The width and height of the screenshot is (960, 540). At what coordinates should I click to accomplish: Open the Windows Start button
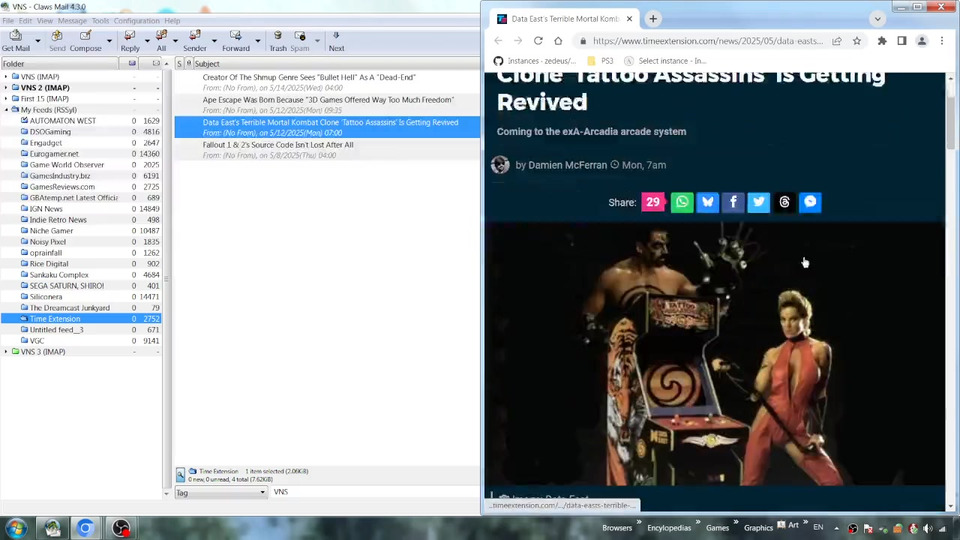point(17,528)
